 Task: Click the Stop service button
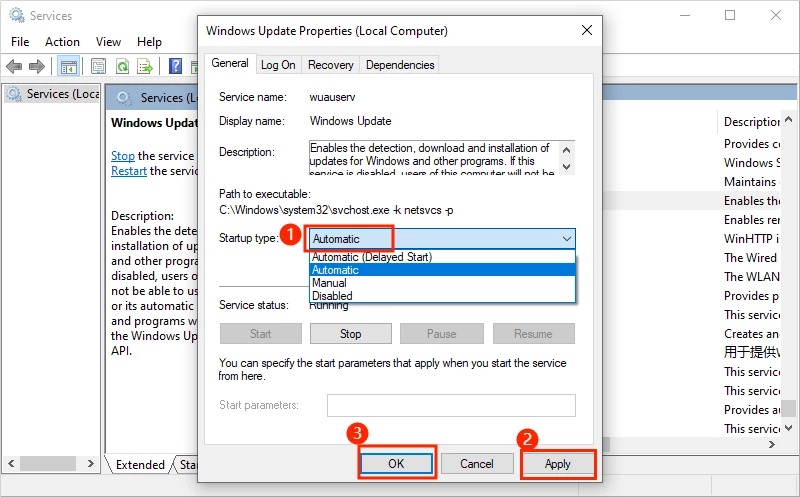pos(351,334)
